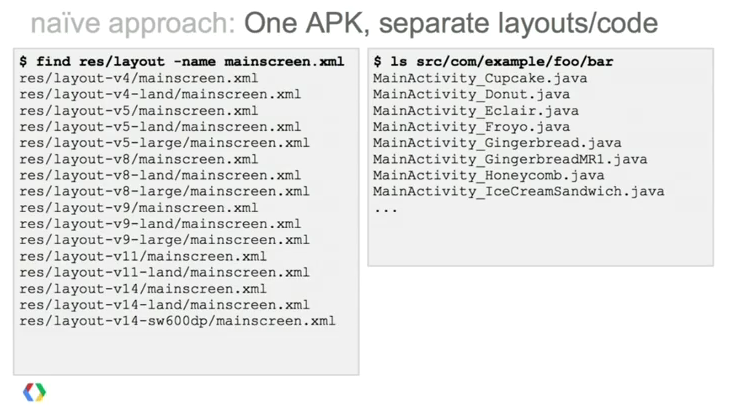Screen dimensions: 729x408
Task: Select MainActivity_Gingerbread.java entry
Action: pyautogui.click(x=497, y=143)
